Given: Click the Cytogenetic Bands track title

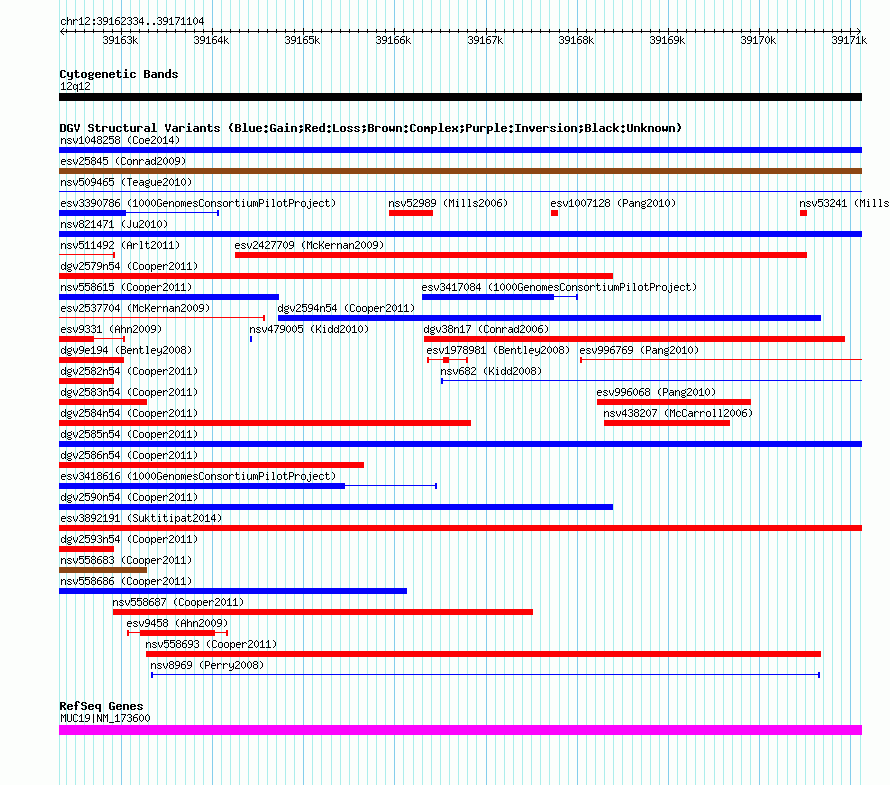Looking at the screenshot, I should point(119,74).
